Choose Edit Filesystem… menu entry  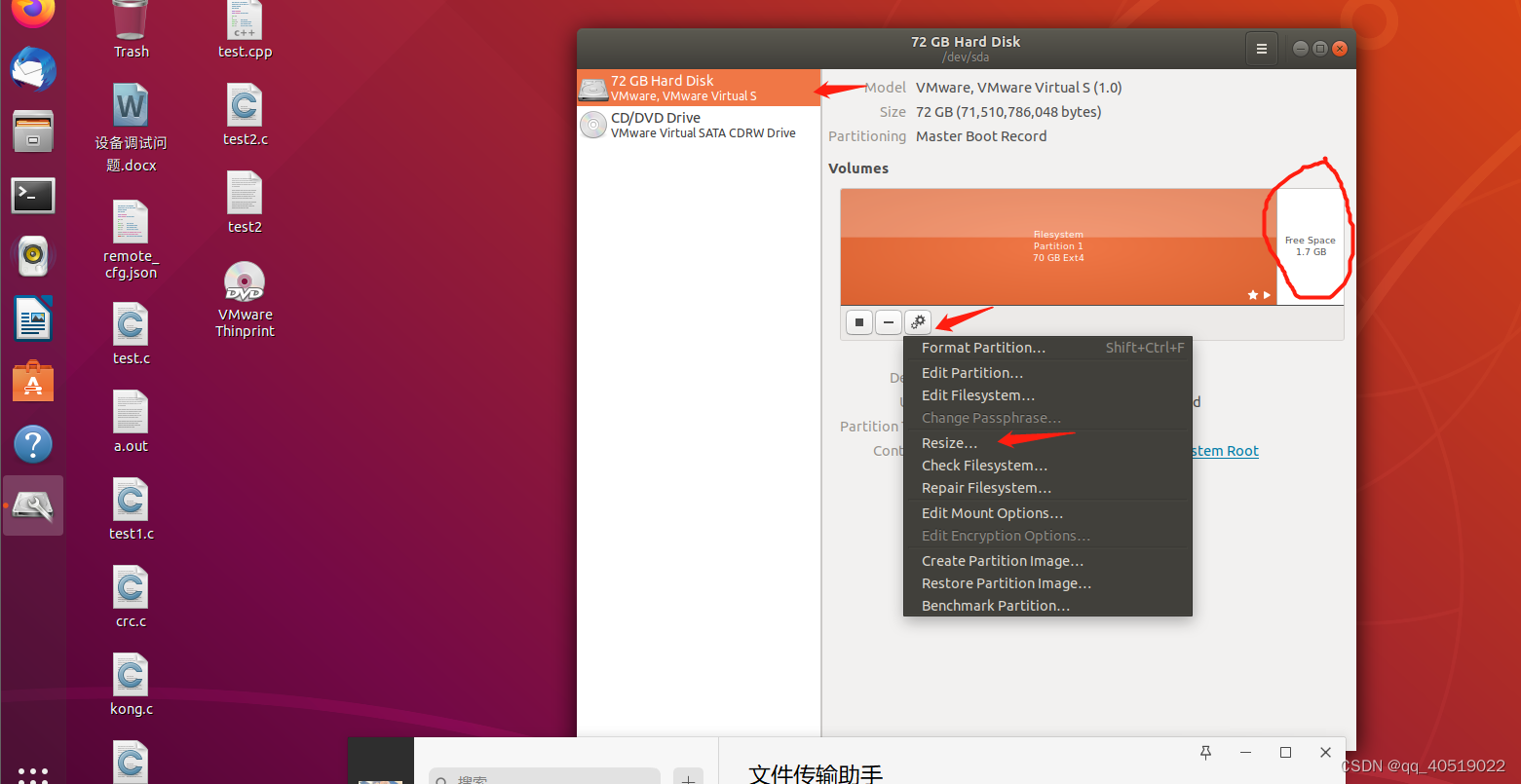coord(1047,395)
